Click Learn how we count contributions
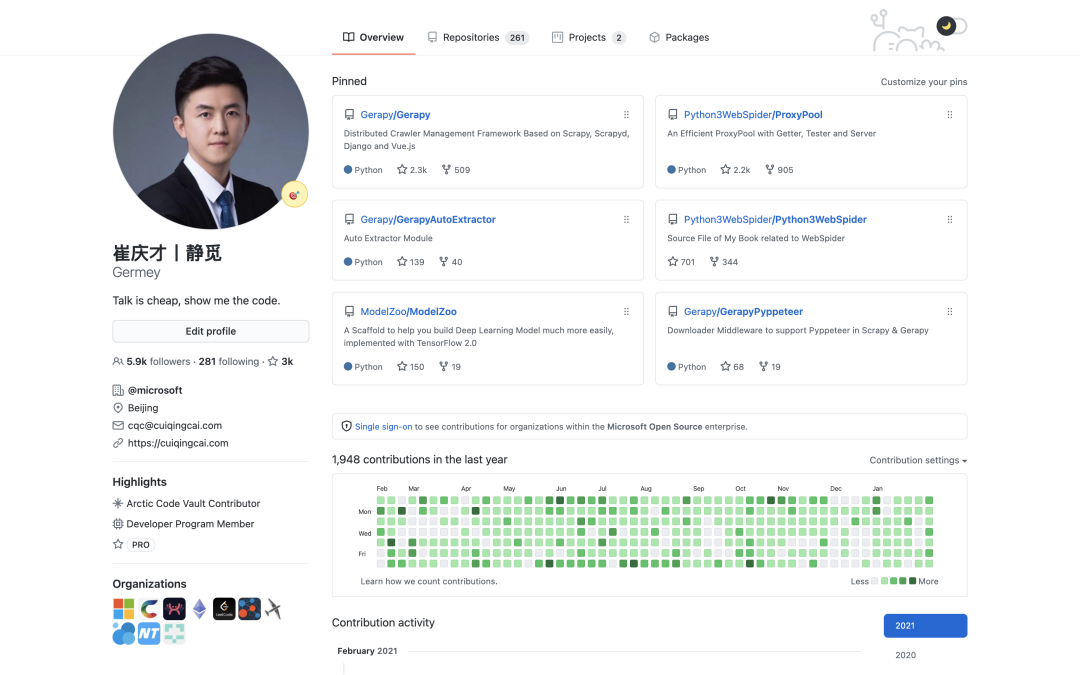This screenshot has width=1080, height=675. [428, 582]
